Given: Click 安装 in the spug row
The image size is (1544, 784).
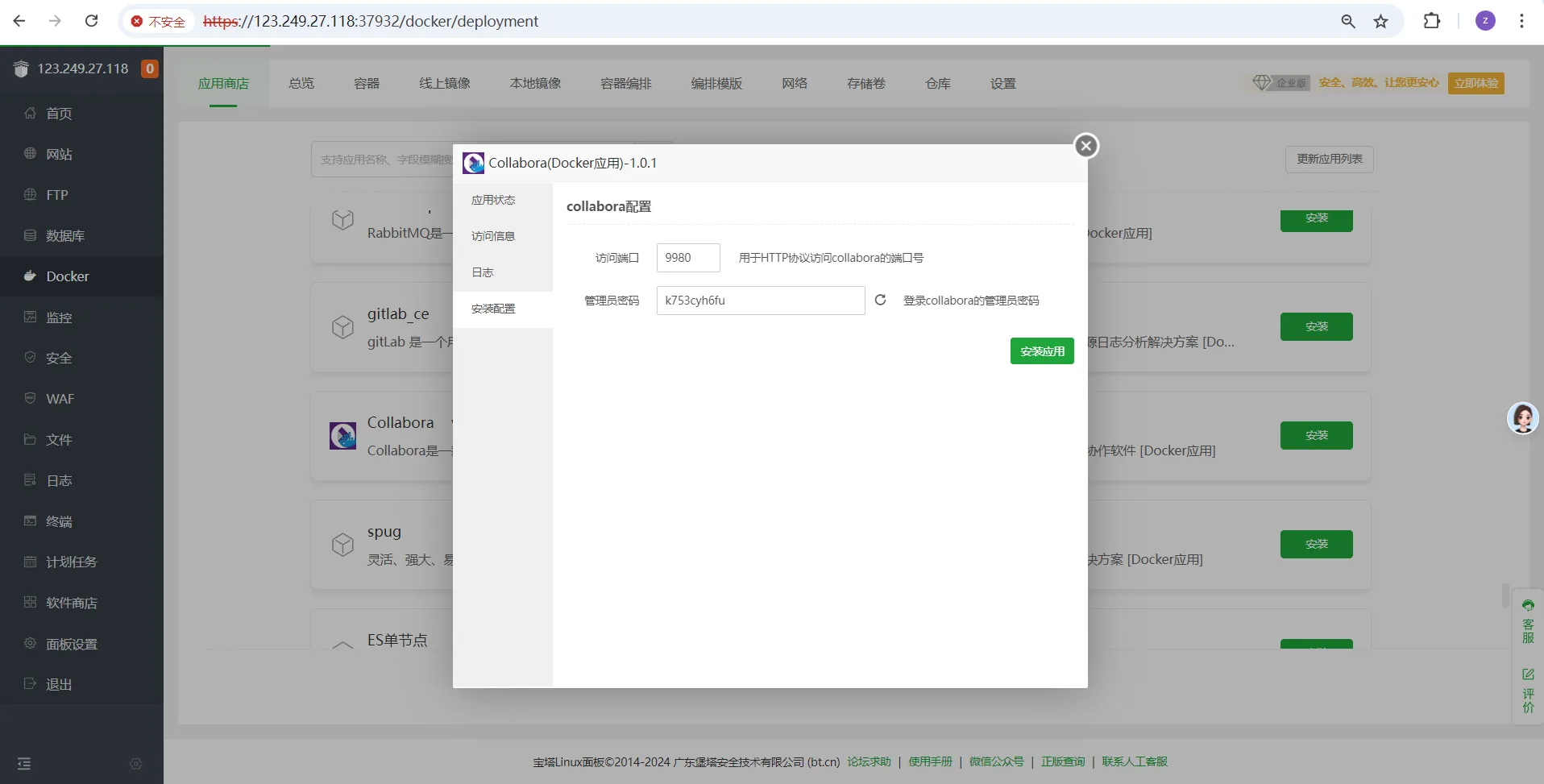Looking at the screenshot, I should point(1316,544).
